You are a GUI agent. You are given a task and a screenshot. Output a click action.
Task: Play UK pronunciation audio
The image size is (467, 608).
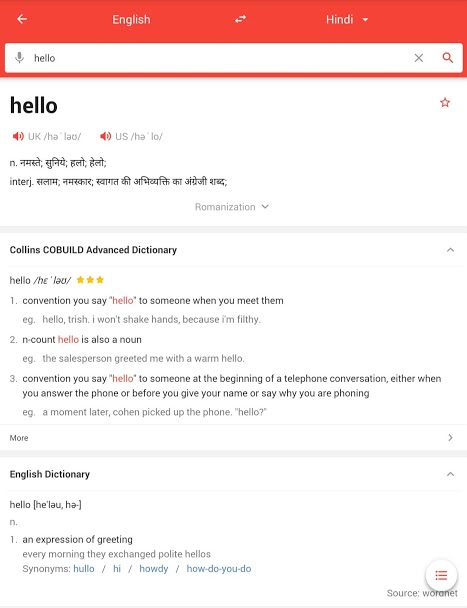click(x=18, y=136)
